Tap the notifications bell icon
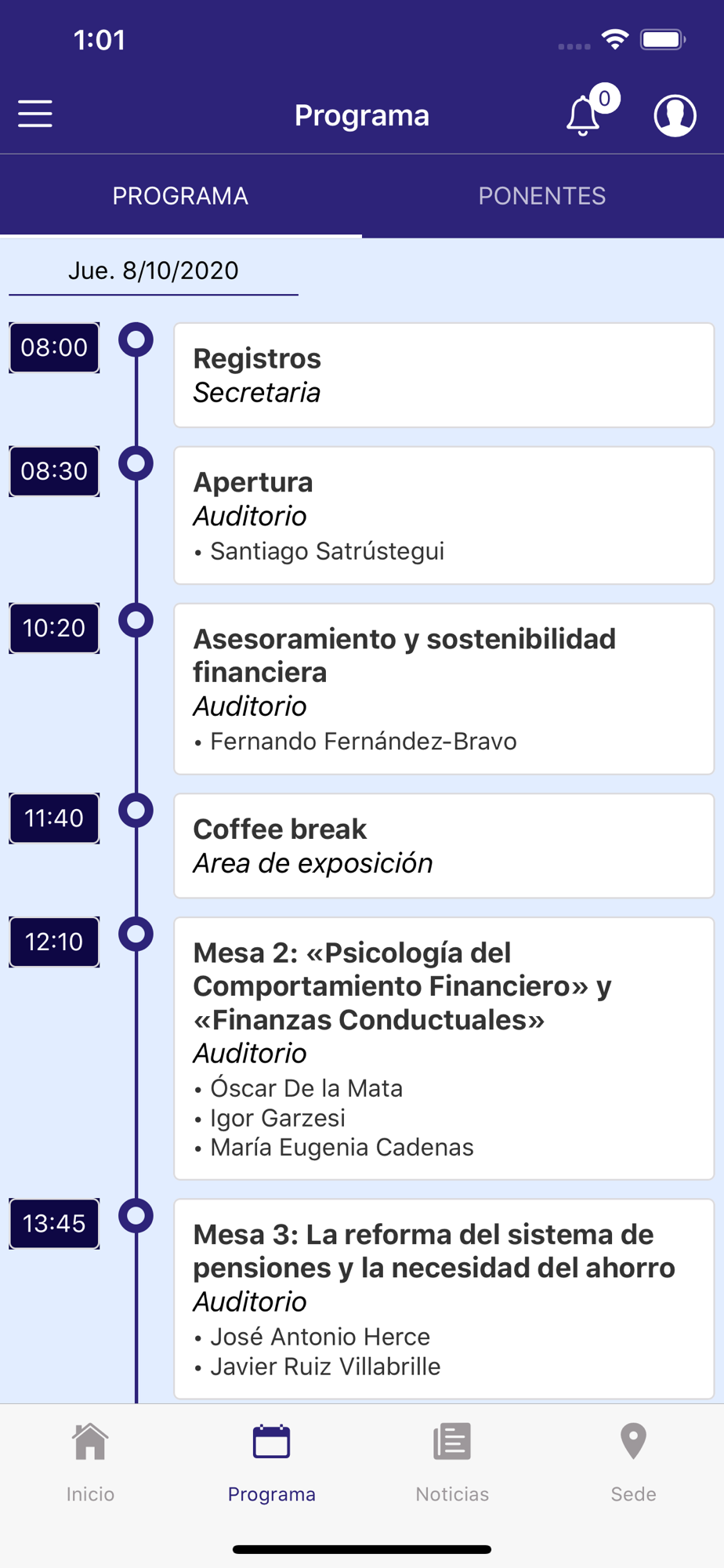 584,116
